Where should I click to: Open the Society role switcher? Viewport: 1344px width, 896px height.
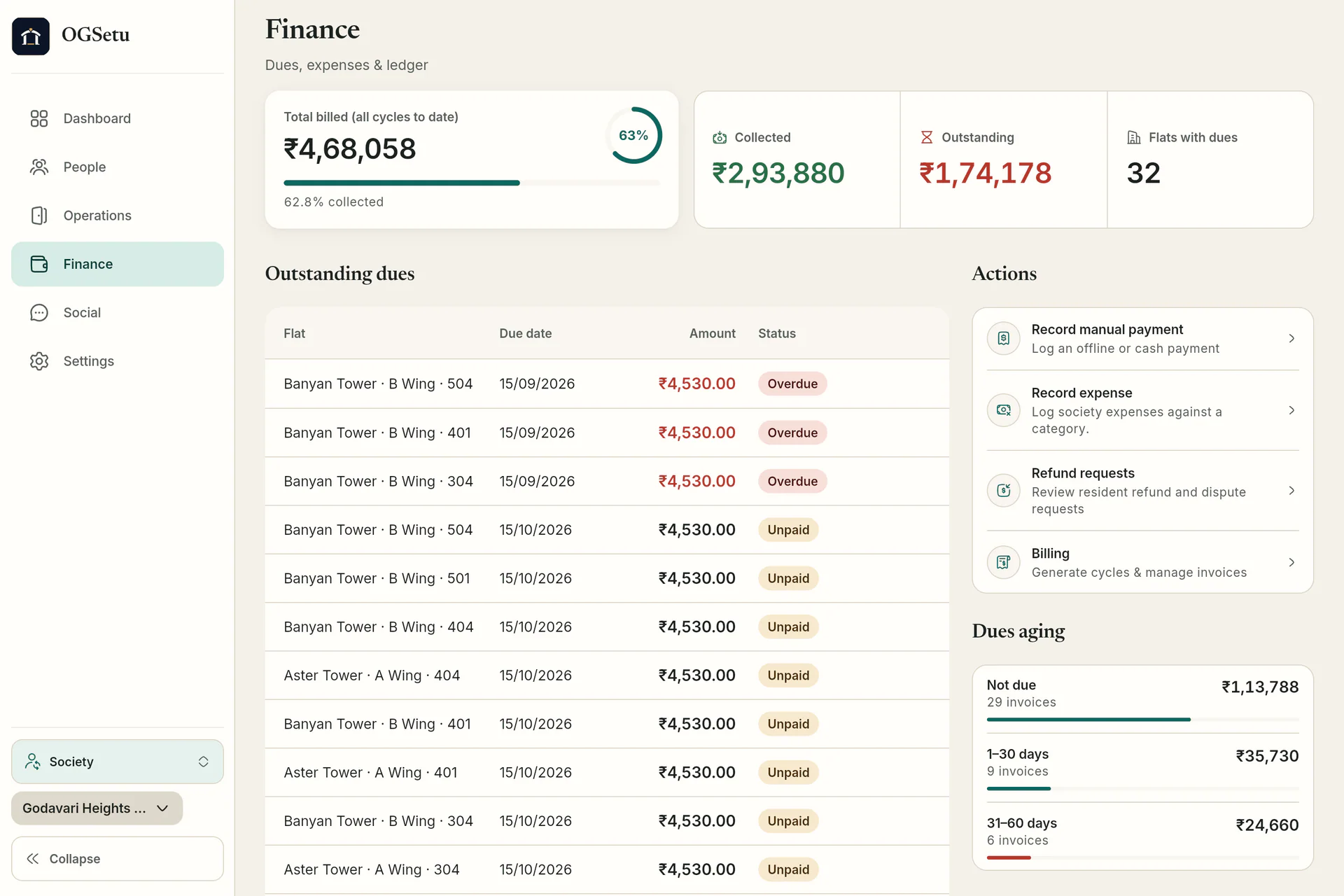pos(118,762)
